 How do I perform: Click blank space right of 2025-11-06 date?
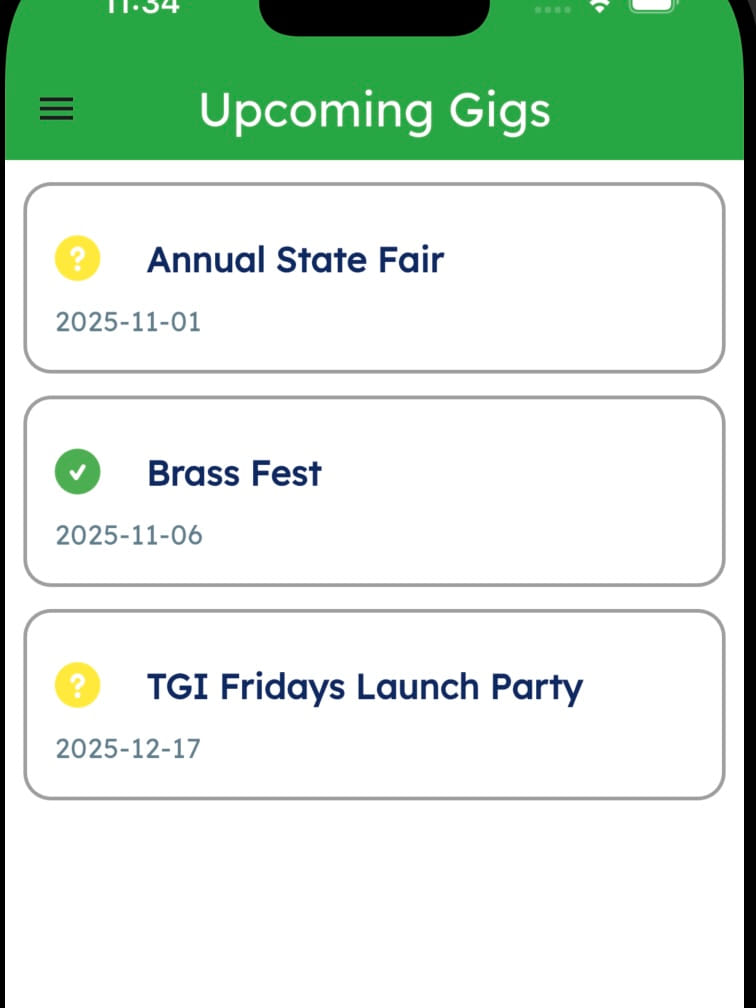[x=450, y=535]
